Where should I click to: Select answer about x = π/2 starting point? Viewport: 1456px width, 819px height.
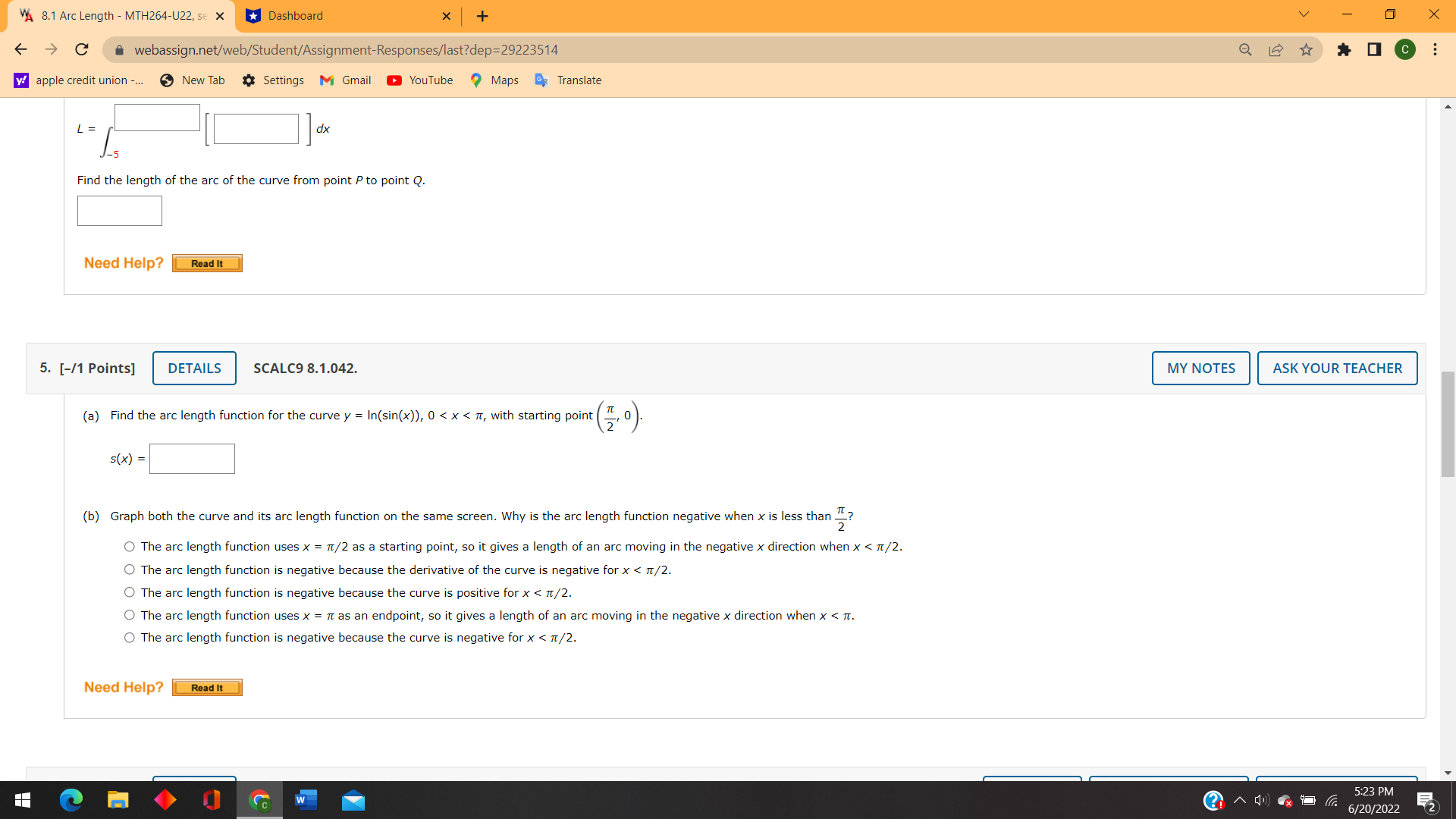point(129,546)
